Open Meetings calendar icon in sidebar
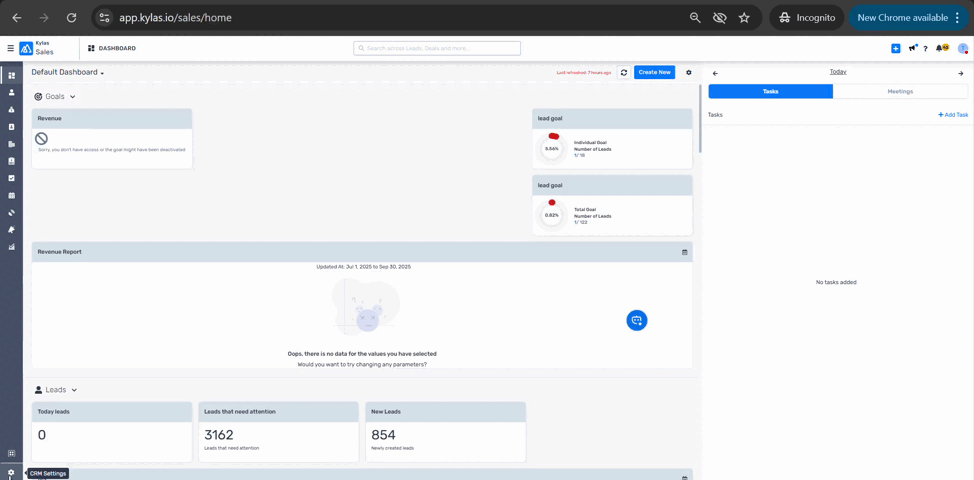Screen dimensions: 974x480 pyautogui.click(x=11, y=195)
